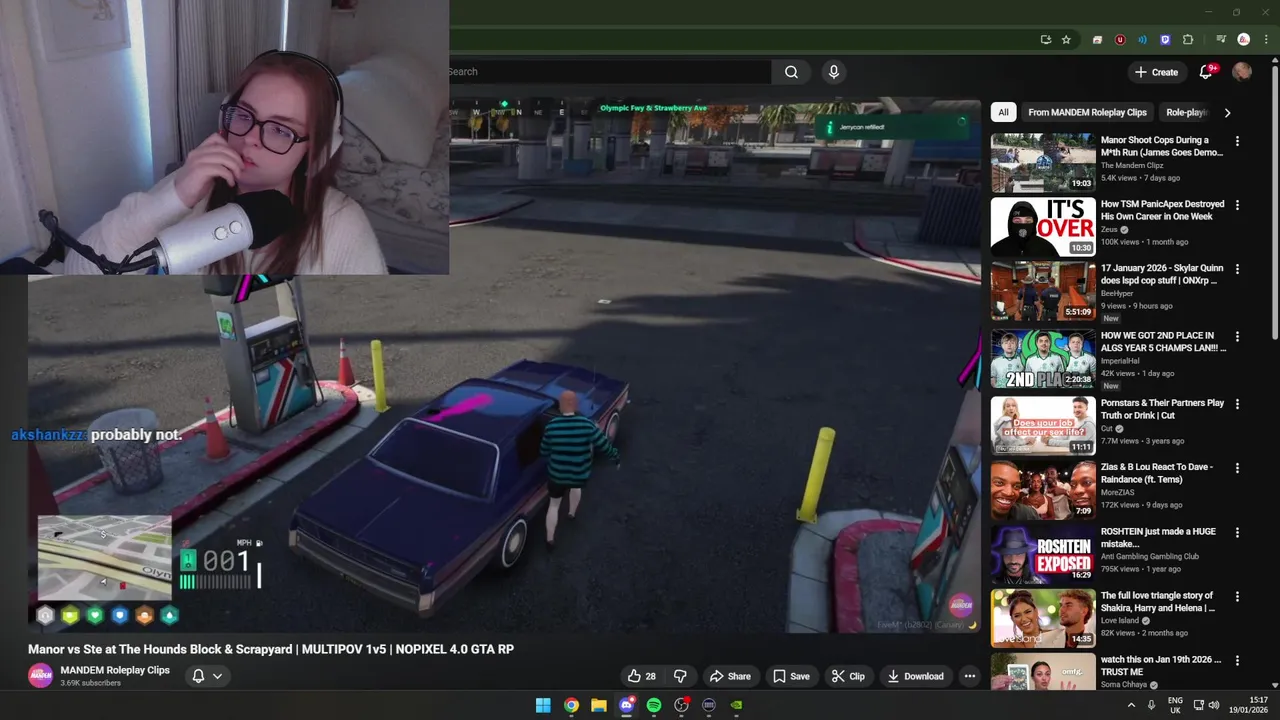Open ROSHTEIN EXPOSED thumbnail
Viewport: 1280px width, 720px height.
coord(1043,553)
